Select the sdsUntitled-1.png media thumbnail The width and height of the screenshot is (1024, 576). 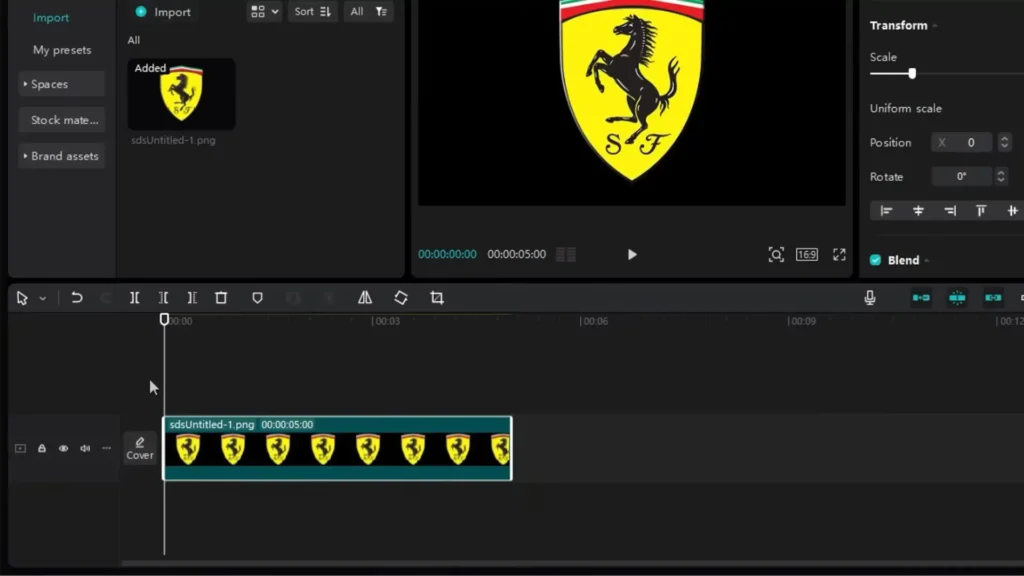click(182, 94)
